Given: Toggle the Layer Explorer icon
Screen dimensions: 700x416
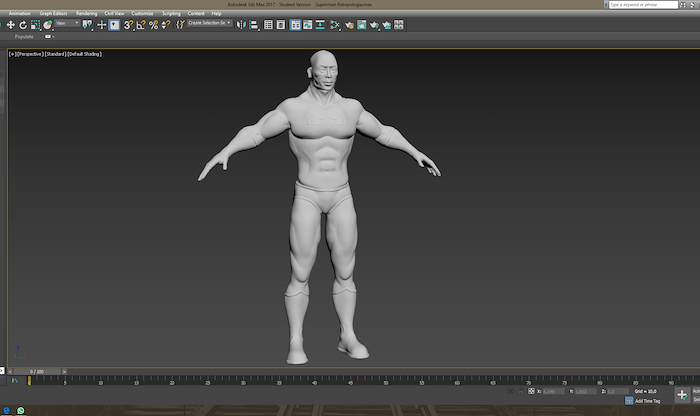Looking at the screenshot, I should [x=280, y=25].
